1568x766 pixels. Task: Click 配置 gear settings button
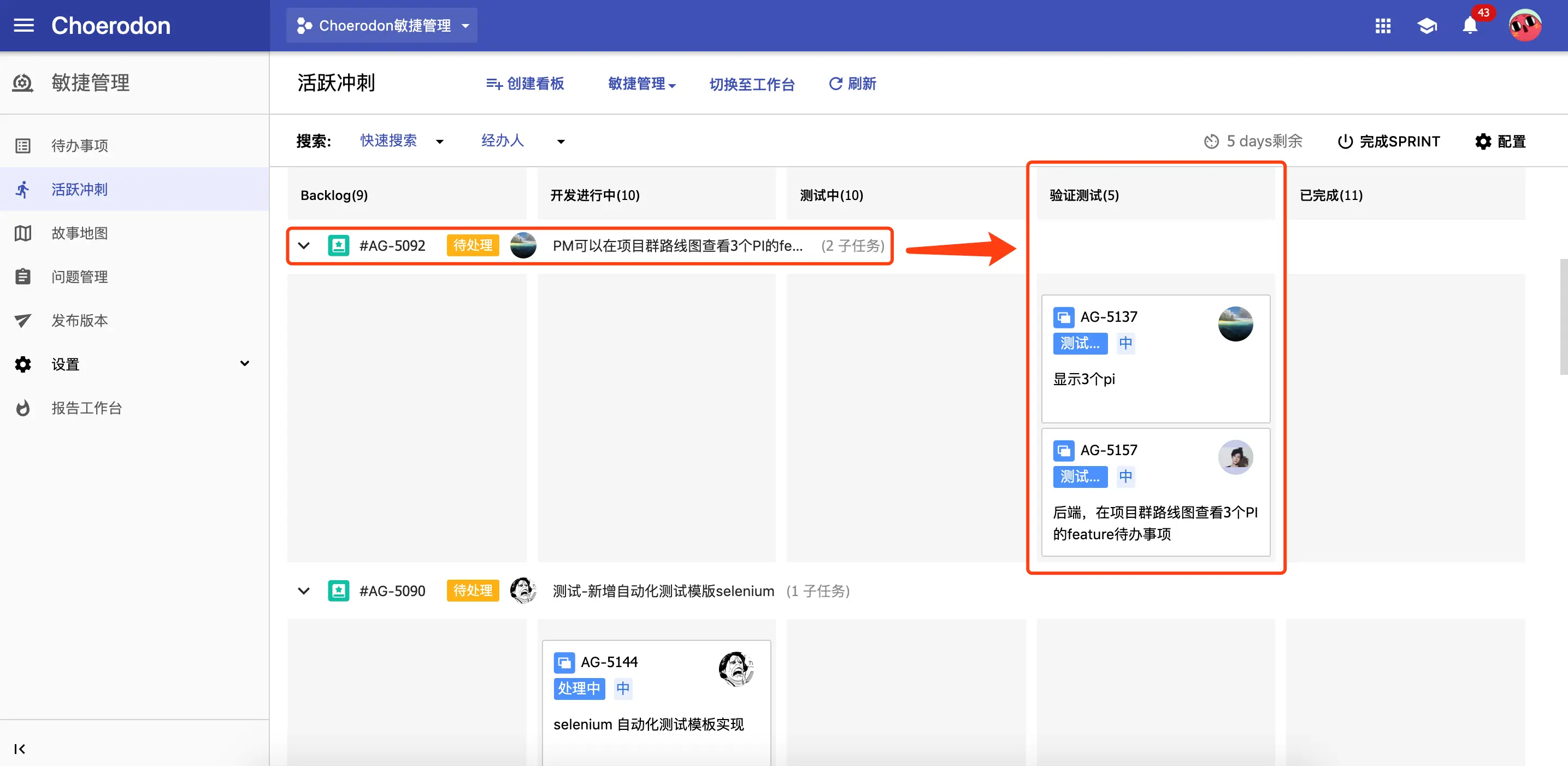pyautogui.click(x=1500, y=142)
